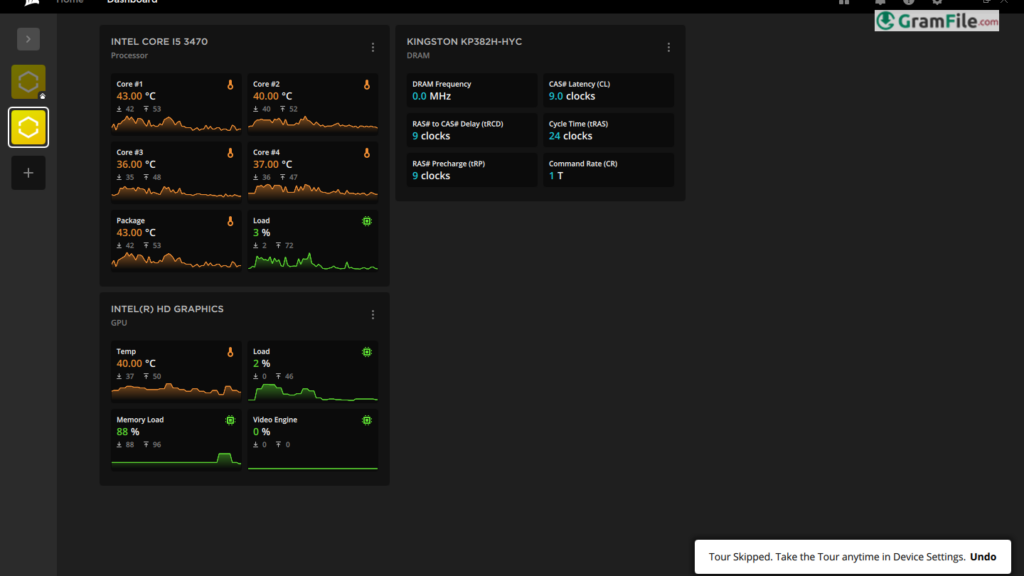
Task: Open the Kingston KP382H-HYC options menu
Action: [x=669, y=47]
